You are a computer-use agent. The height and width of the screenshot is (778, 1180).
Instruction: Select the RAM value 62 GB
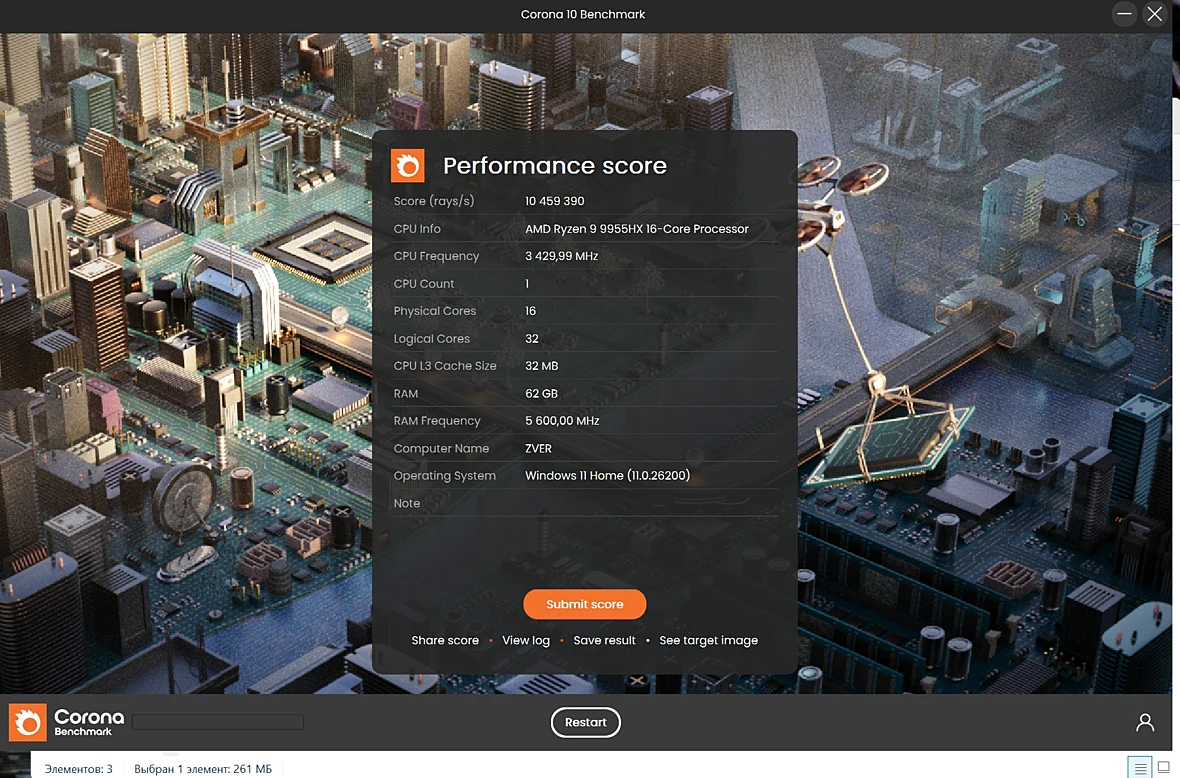(541, 394)
